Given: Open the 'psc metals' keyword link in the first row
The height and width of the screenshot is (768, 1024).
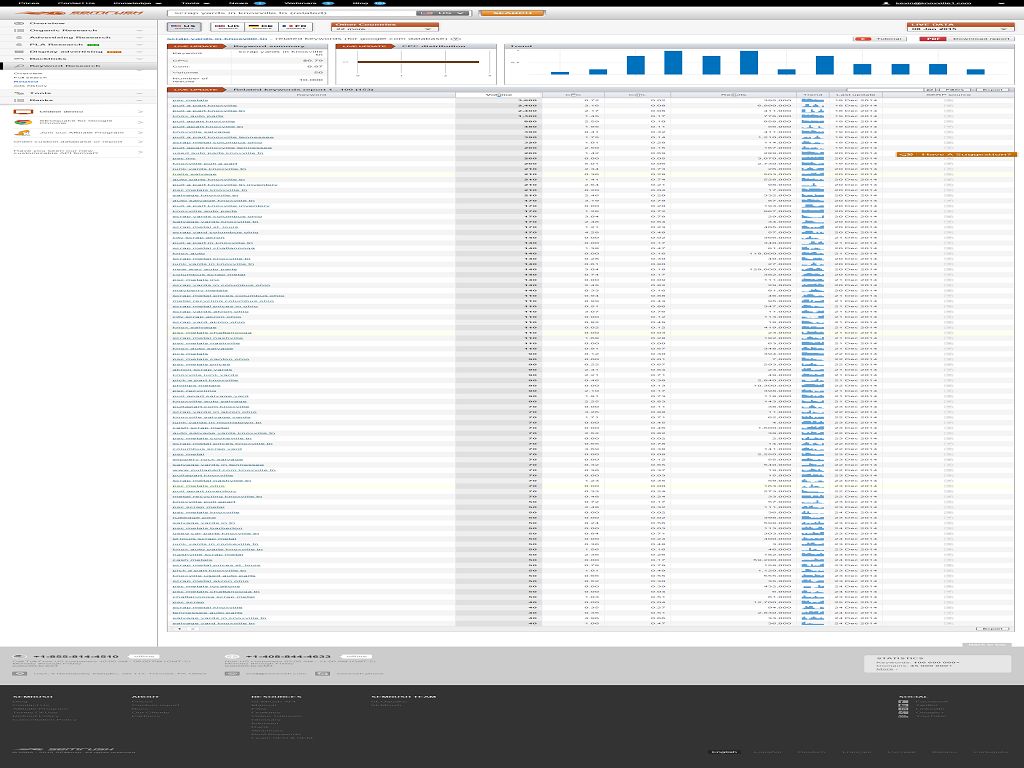Looking at the screenshot, I should pos(190,101).
